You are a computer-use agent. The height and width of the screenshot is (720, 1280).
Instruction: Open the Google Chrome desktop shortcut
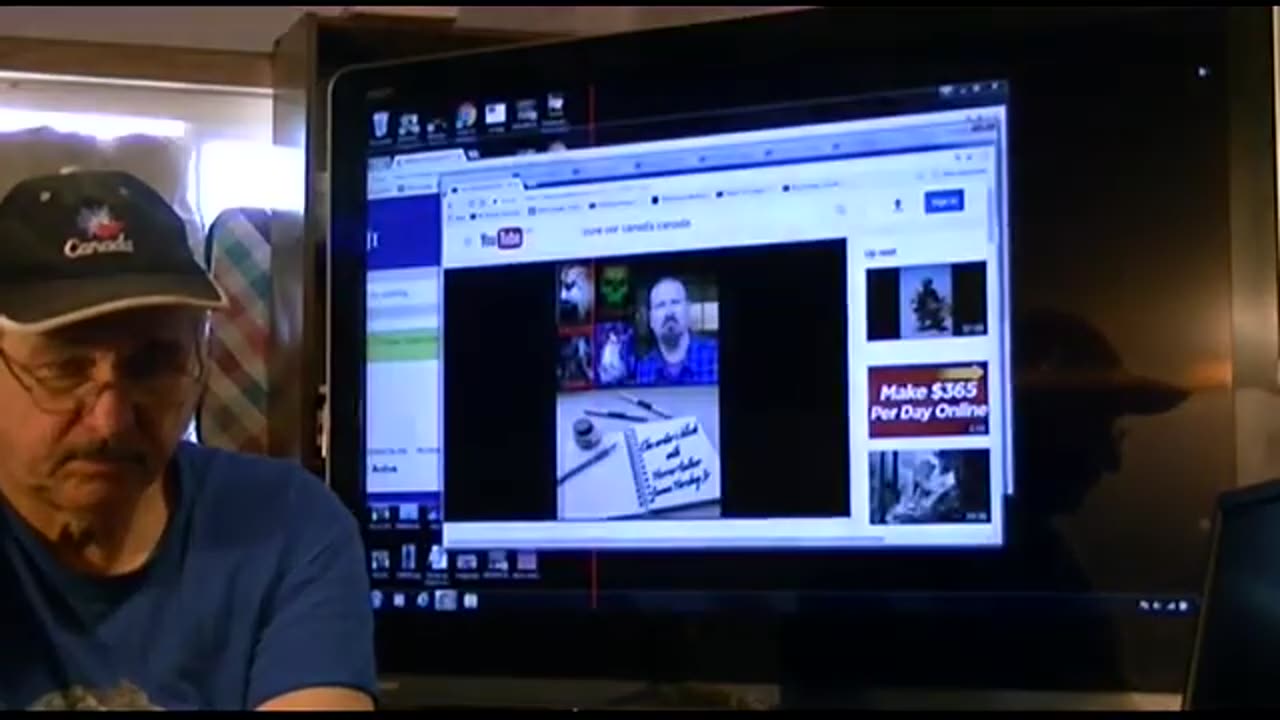click(x=466, y=118)
